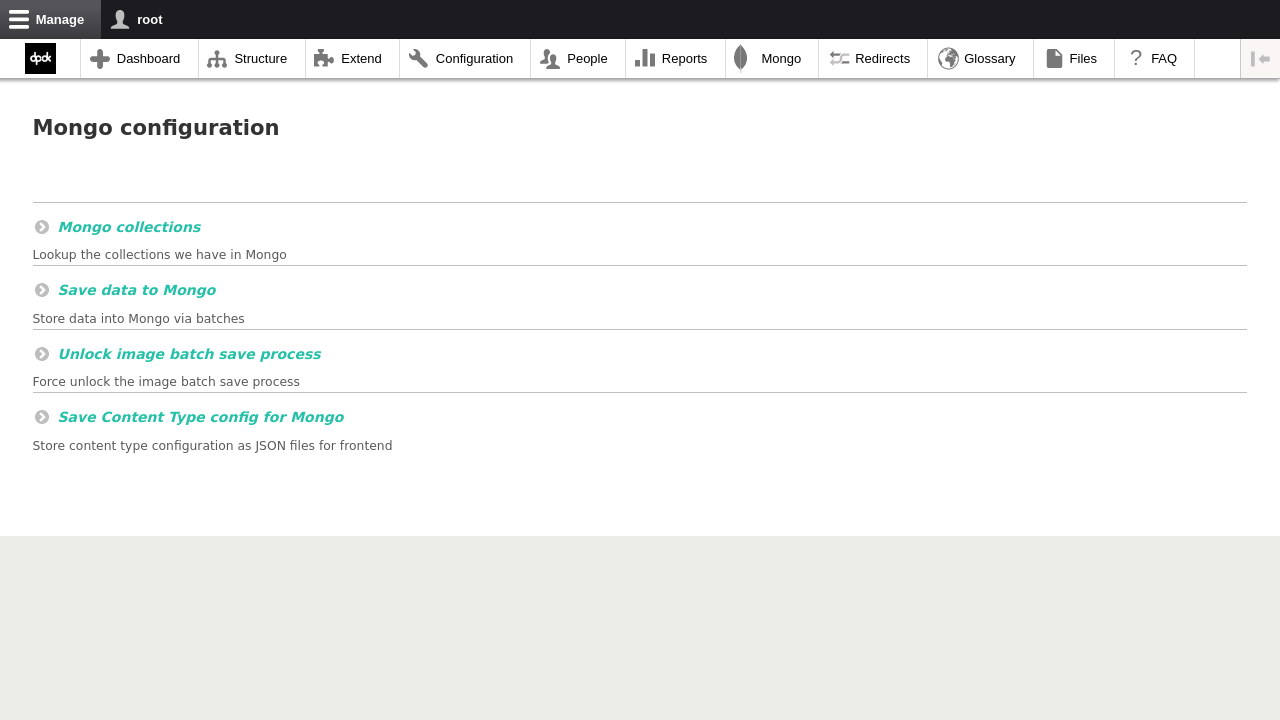
Task: Open the Reports bar chart icon
Action: tap(645, 59)
